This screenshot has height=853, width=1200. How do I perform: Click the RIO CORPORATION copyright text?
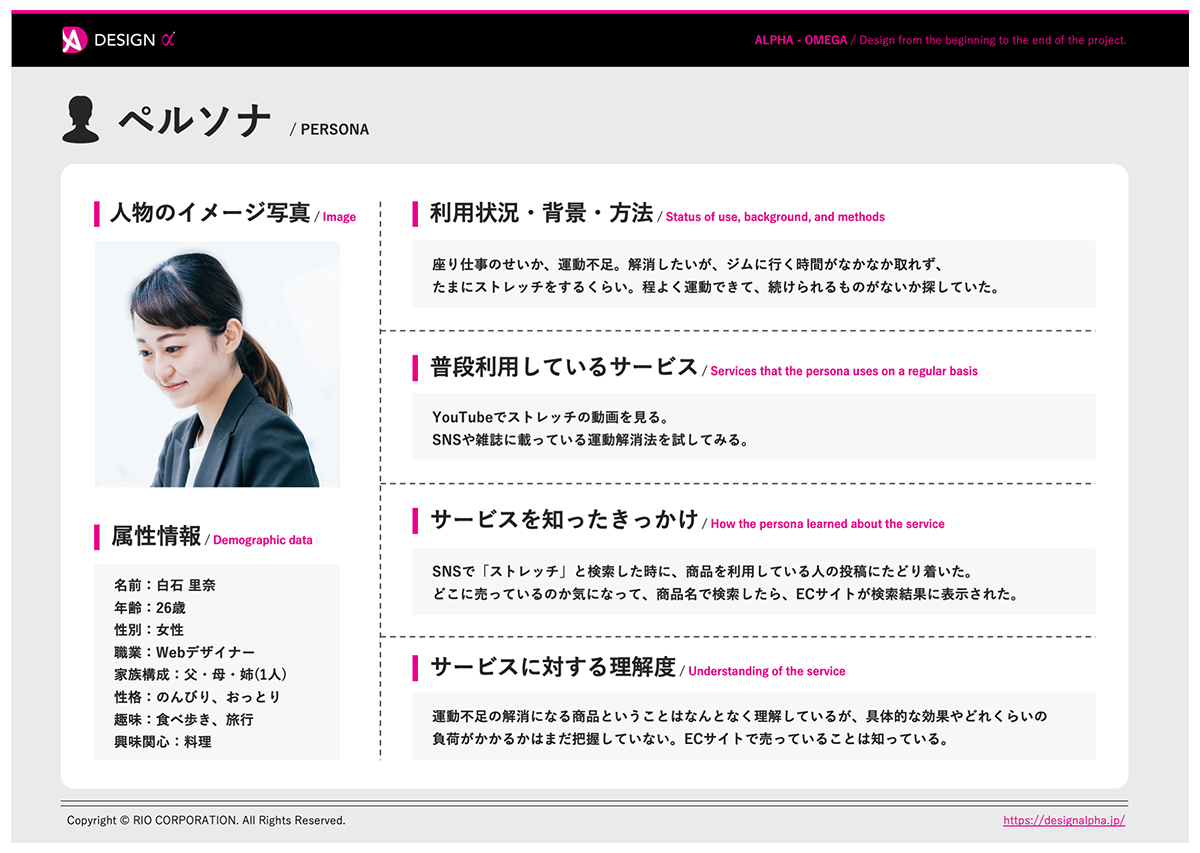[206, 820]
